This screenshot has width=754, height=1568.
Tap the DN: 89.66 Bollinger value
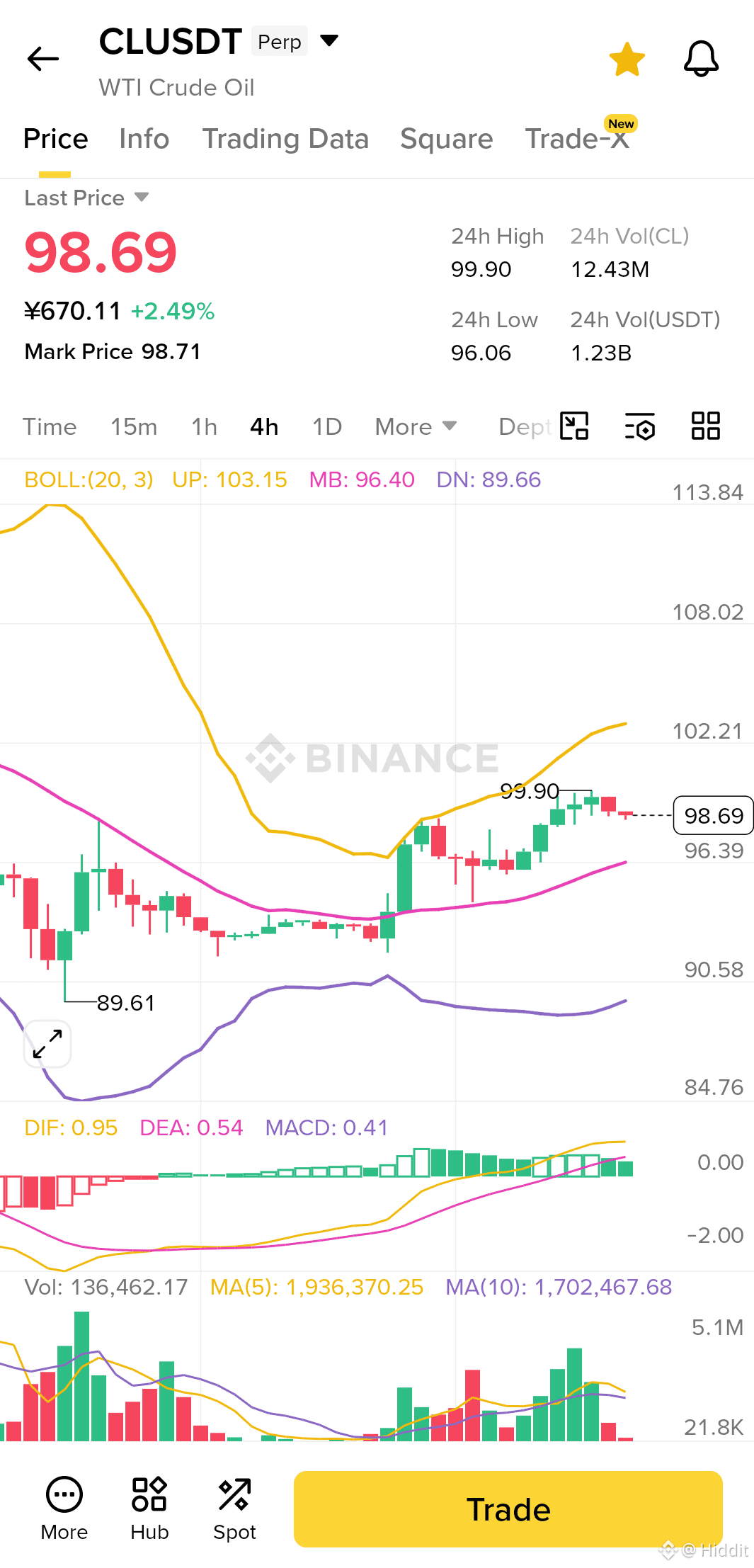click(x=489, y=479)
